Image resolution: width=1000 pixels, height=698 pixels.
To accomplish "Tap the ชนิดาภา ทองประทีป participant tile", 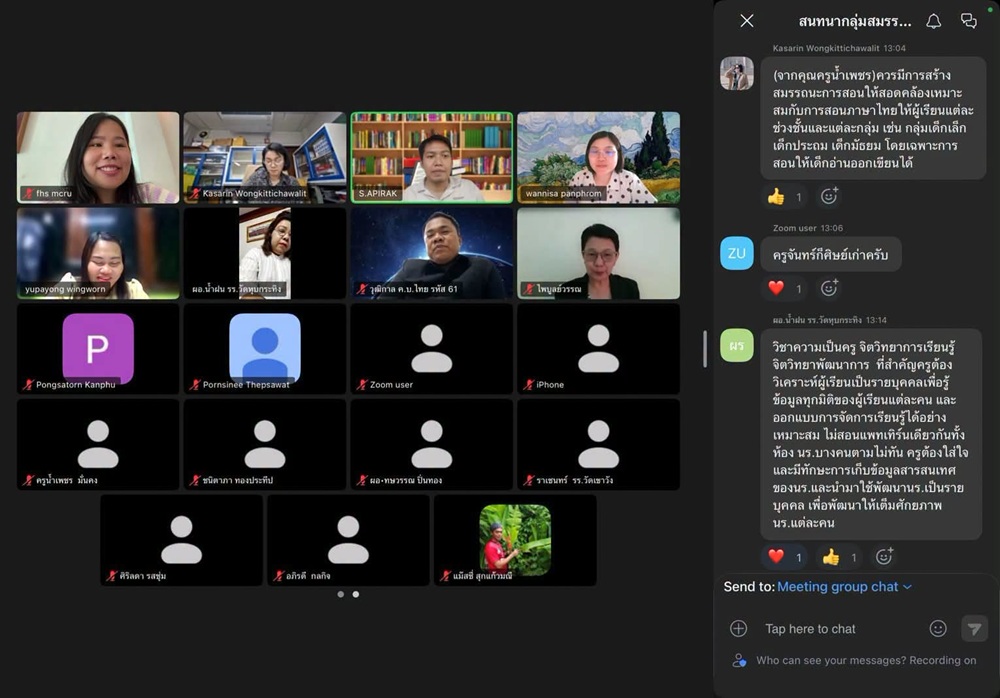I will point(265,445).
